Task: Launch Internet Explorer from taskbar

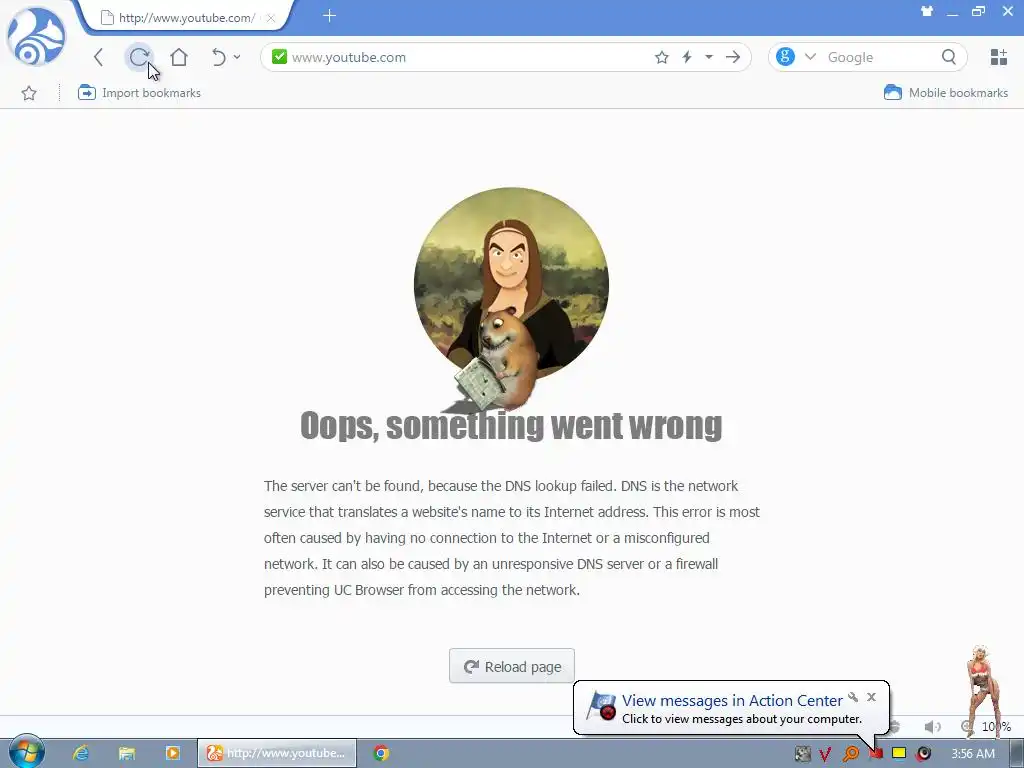Action: point(81,753)
